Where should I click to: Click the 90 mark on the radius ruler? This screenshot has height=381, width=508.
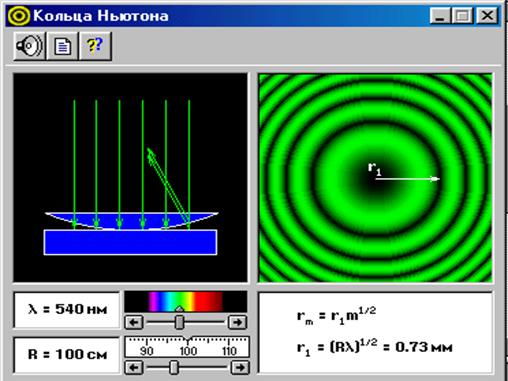click(147, 351)
